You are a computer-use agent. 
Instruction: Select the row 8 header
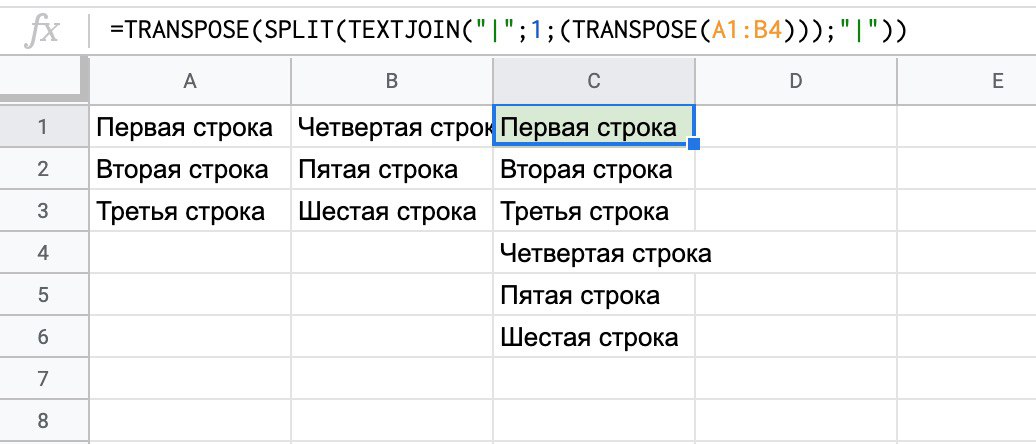coord(44,421)
